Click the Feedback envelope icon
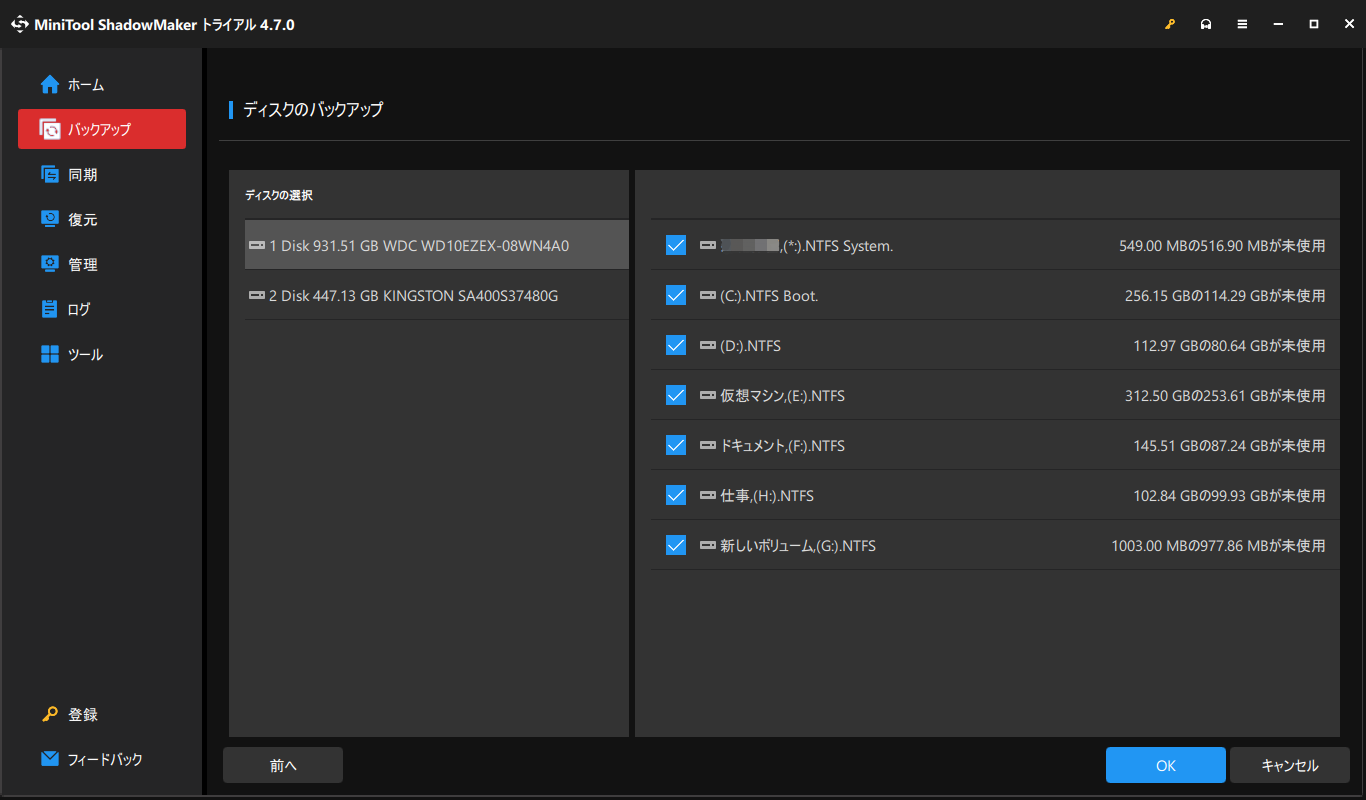 pos(50,759)
